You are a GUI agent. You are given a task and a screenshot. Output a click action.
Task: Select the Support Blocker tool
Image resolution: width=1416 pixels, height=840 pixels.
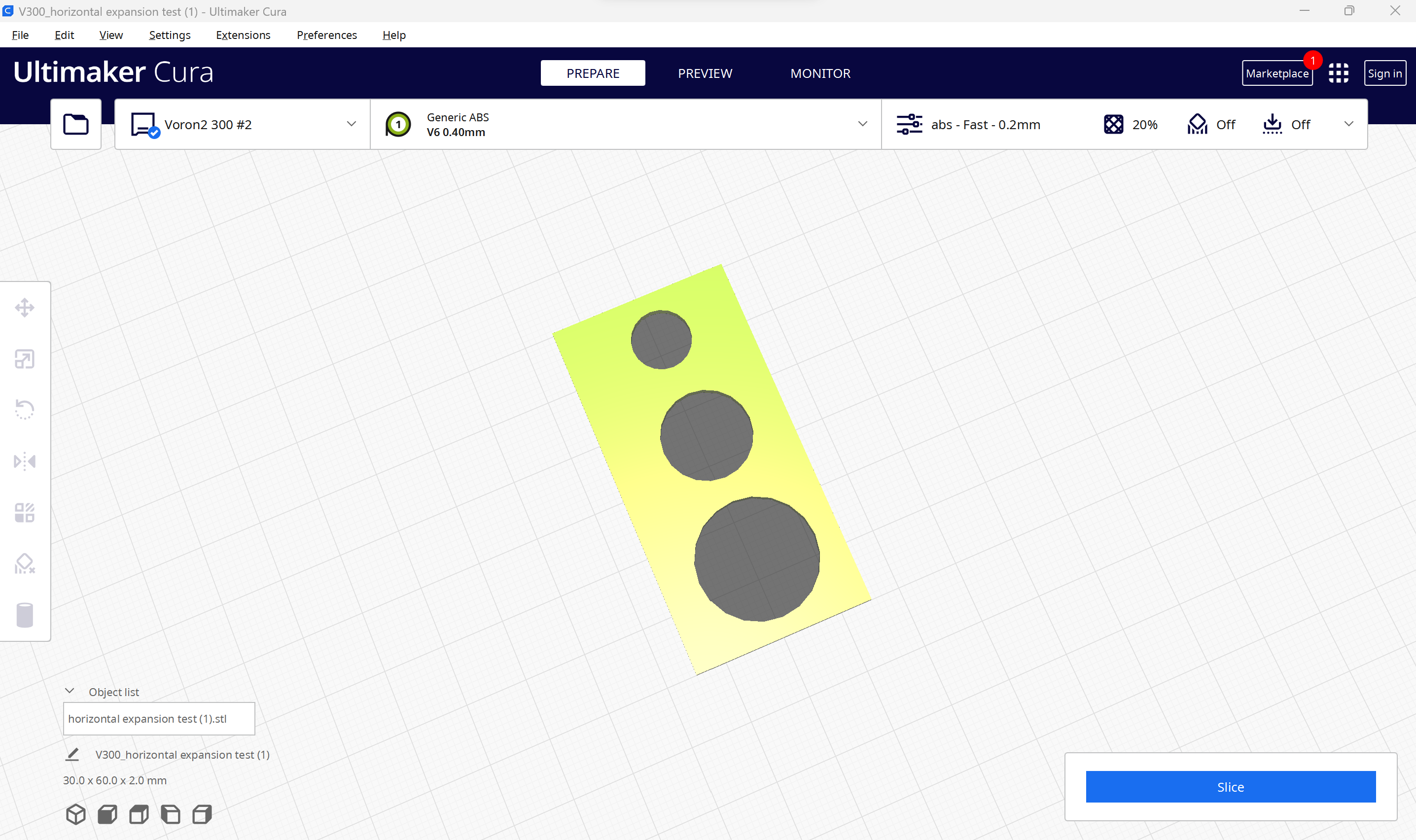pos(24,564)
